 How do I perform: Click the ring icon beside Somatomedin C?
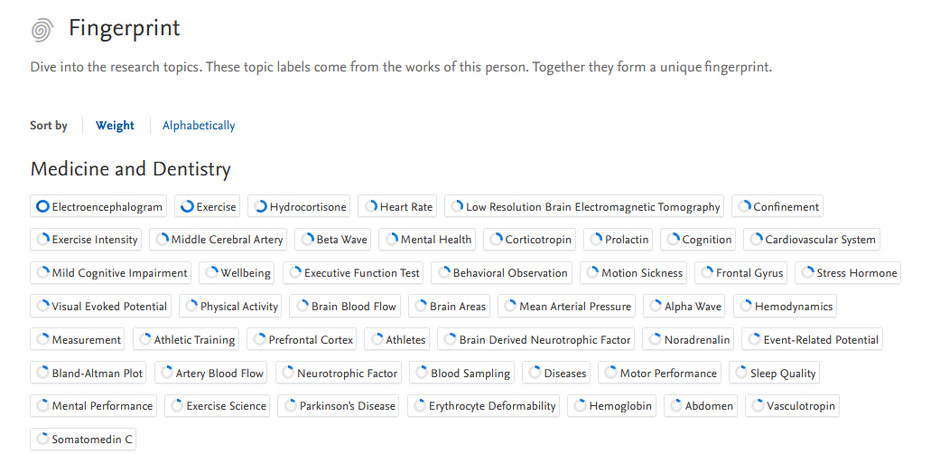42,439
